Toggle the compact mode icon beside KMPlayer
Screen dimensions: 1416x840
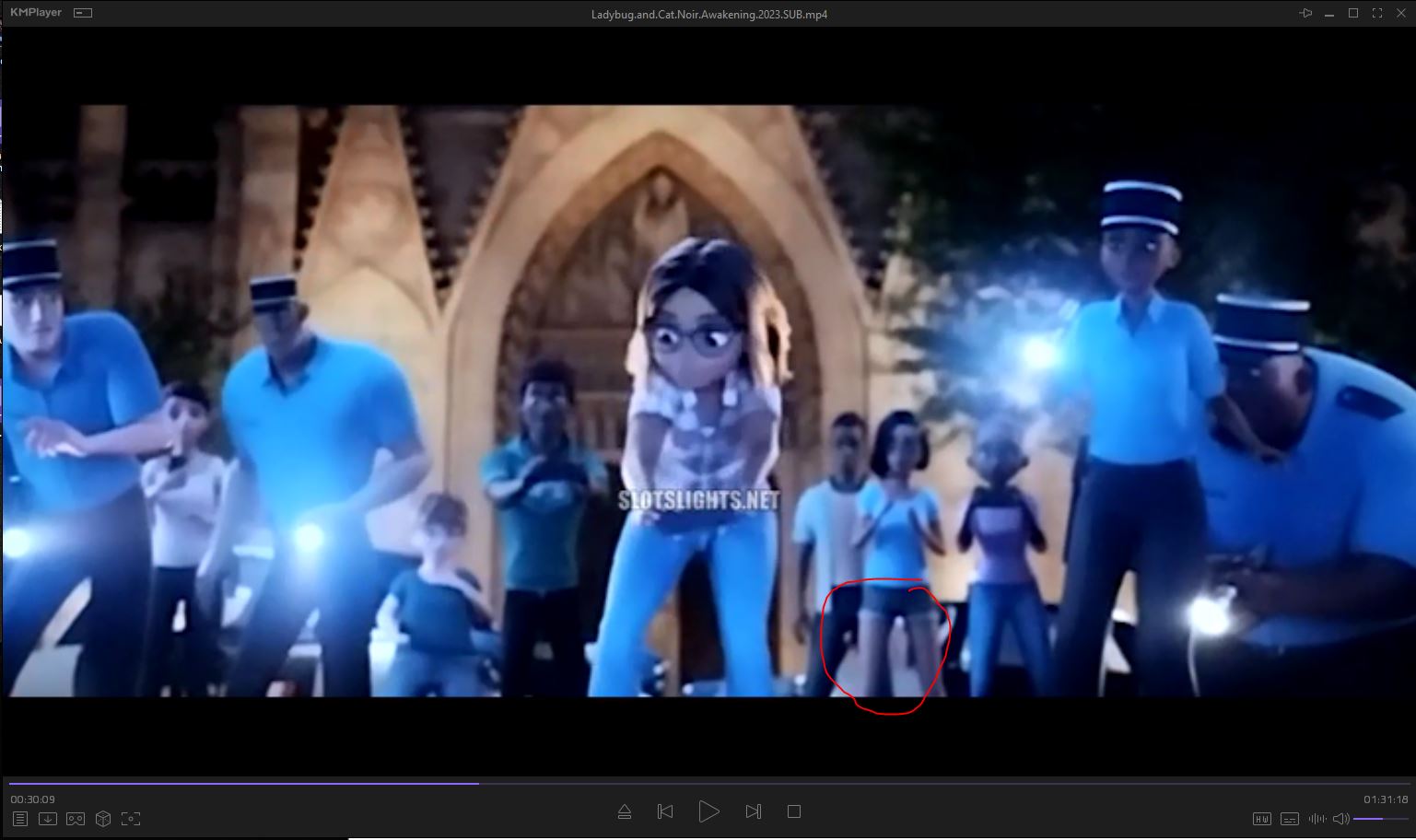[83, 13]
